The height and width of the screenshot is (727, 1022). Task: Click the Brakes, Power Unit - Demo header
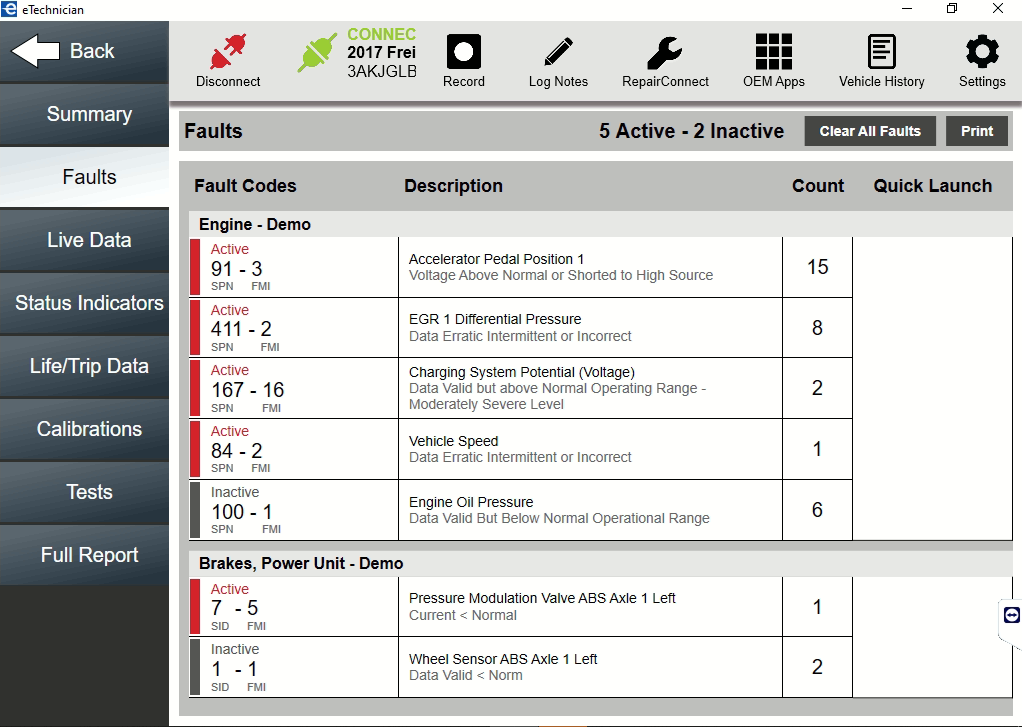pyautogui.click(x=301, y=563)
